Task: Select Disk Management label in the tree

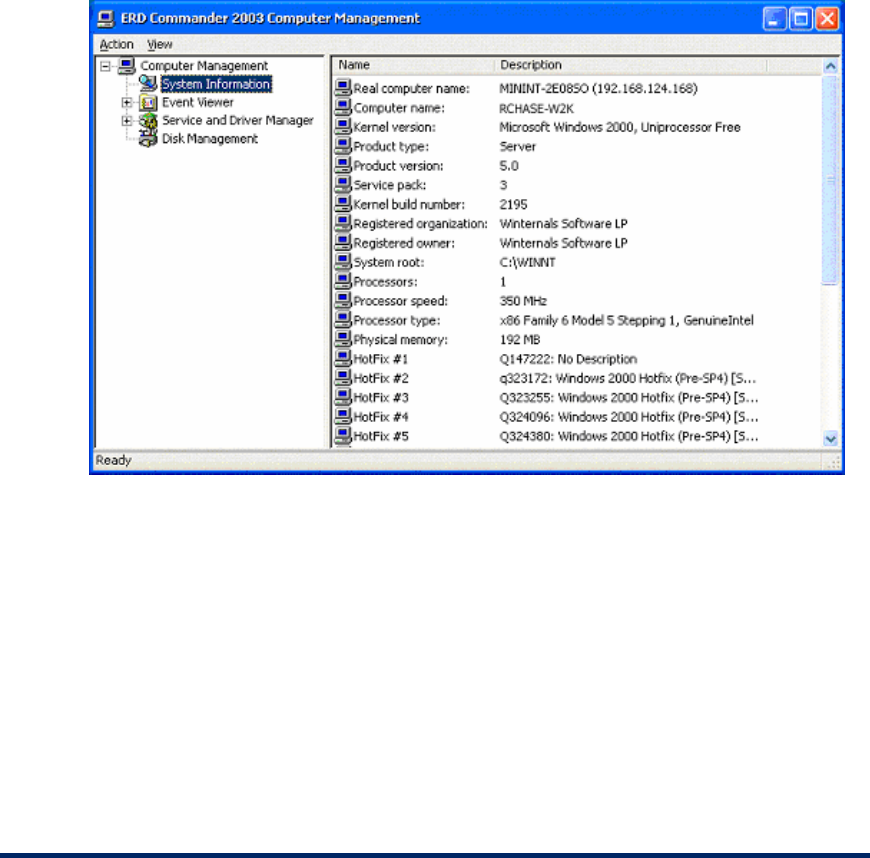Action: [x=210, y=139]
